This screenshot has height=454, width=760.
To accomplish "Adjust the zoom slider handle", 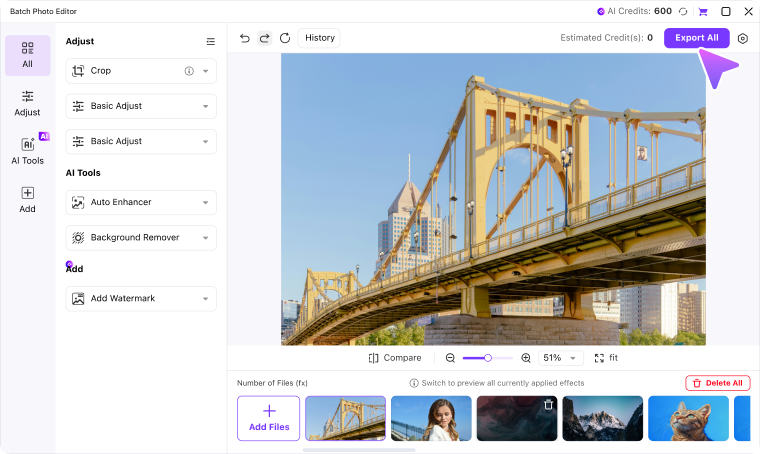I will pyautogui.click(x=488, y=358).
